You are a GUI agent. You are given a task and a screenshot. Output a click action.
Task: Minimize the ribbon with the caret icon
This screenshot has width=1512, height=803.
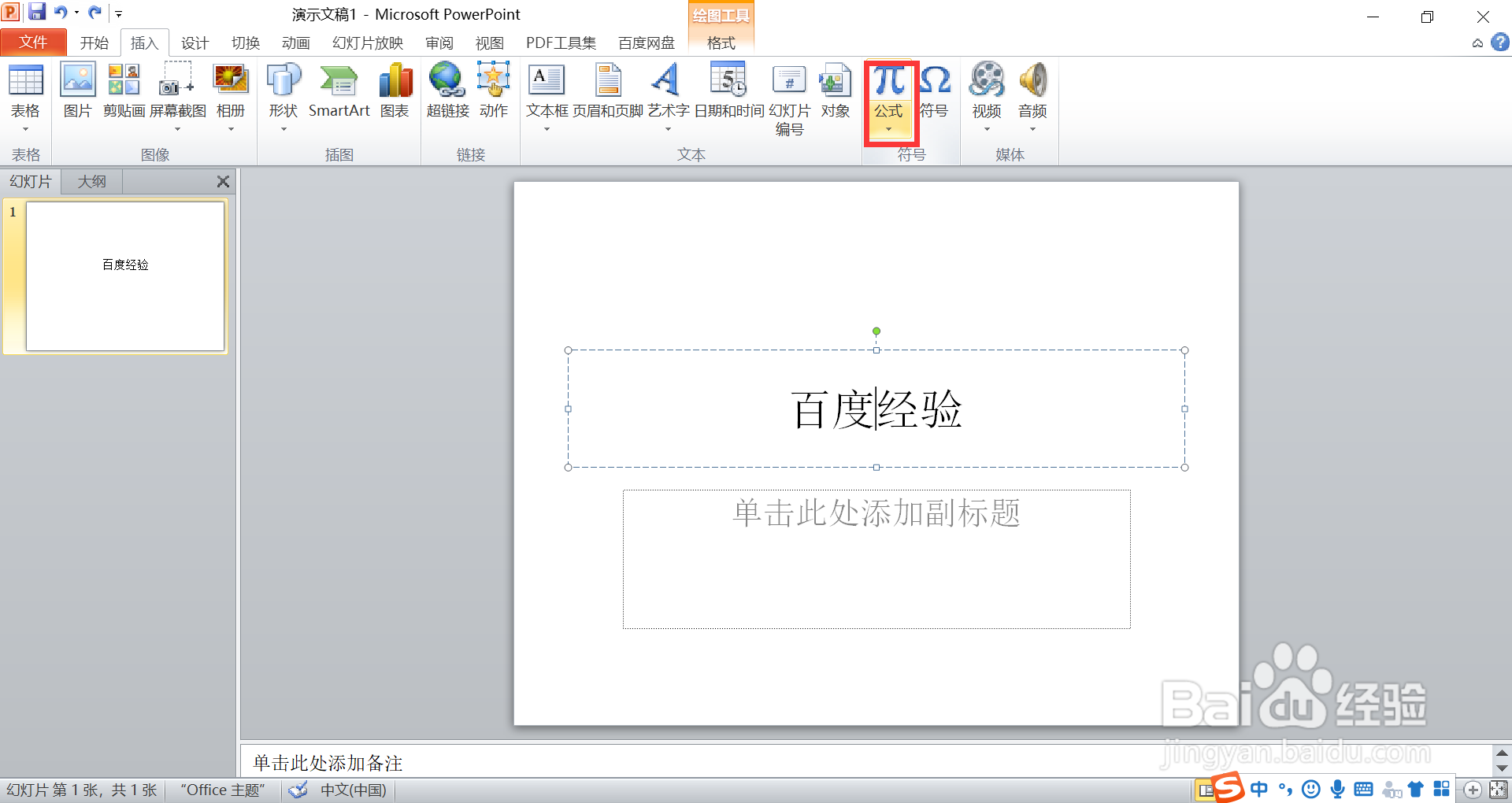click(x=1477, y=43)
